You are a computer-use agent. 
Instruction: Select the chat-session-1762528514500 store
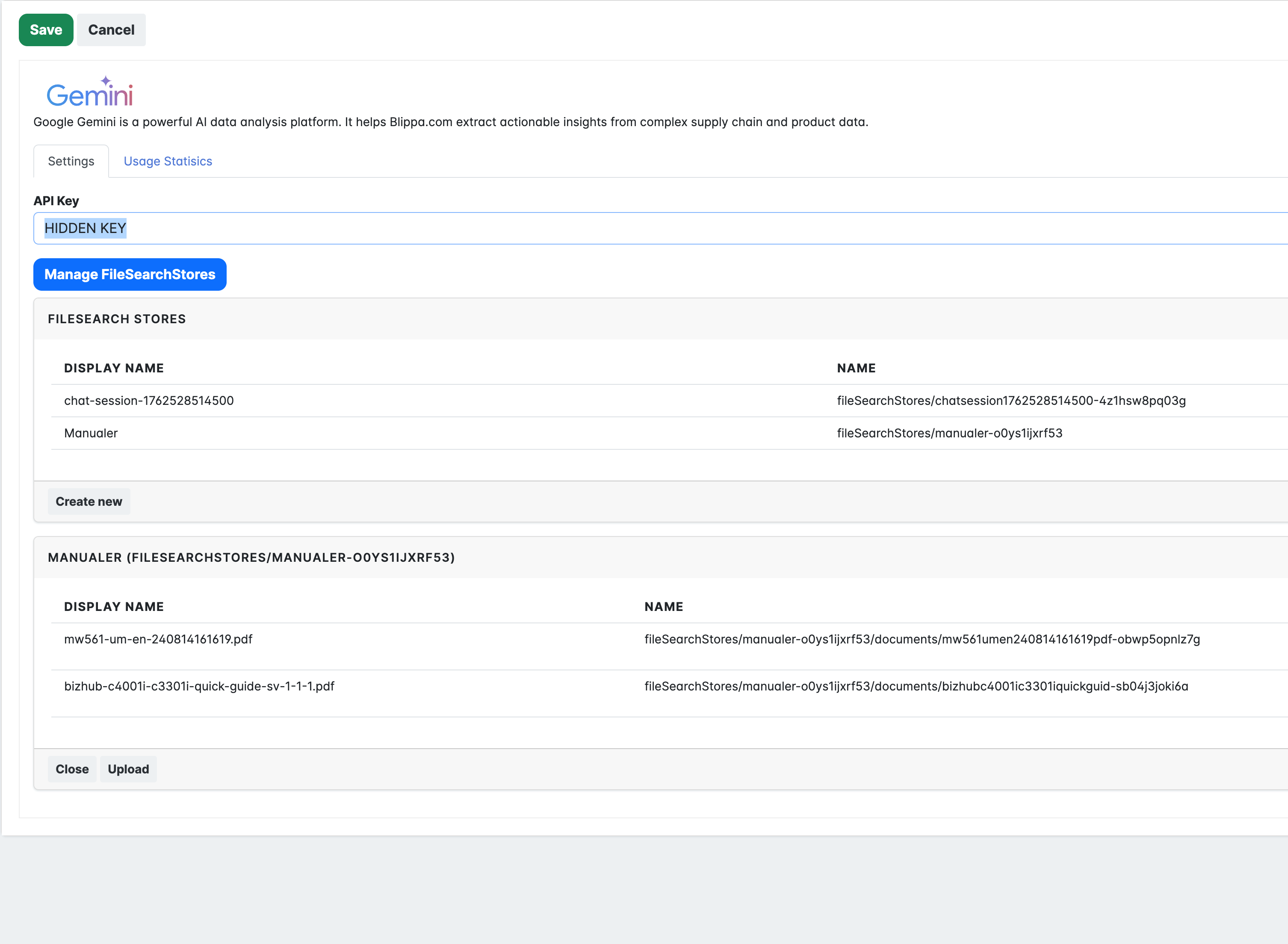point(148,401)
